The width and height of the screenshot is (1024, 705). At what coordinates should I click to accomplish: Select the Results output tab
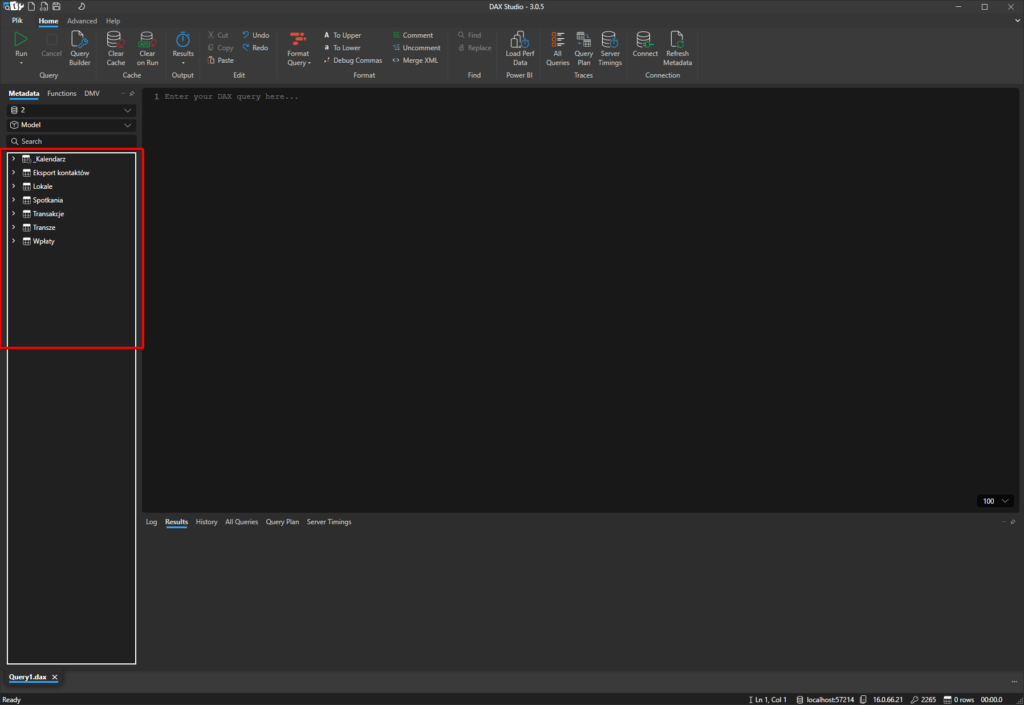pyautogui.click(x=176, y=522)
